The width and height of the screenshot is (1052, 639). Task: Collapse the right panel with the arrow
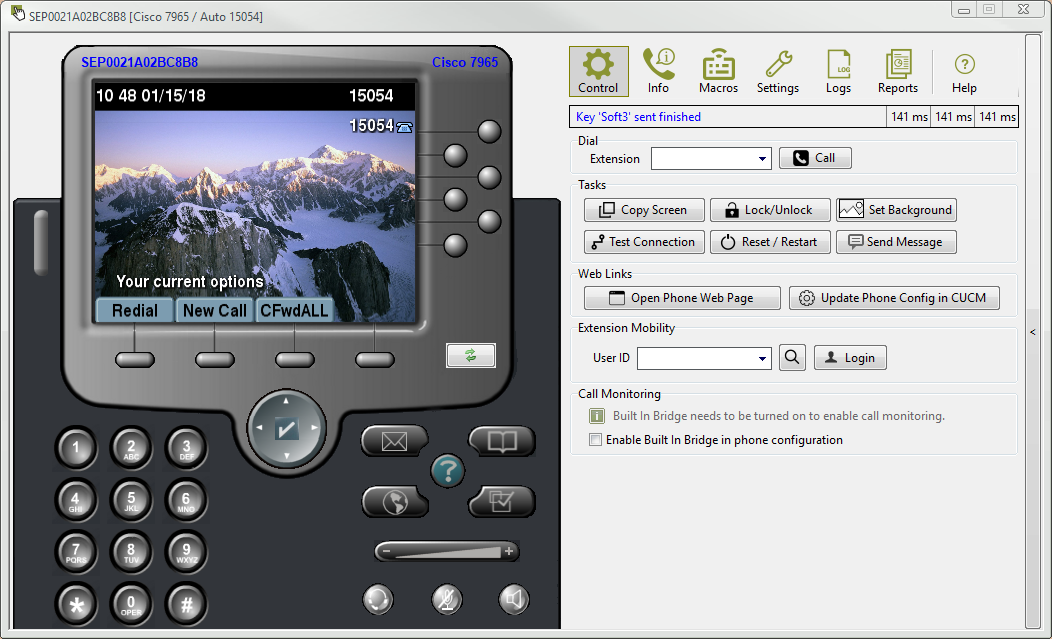[1033, 332]
